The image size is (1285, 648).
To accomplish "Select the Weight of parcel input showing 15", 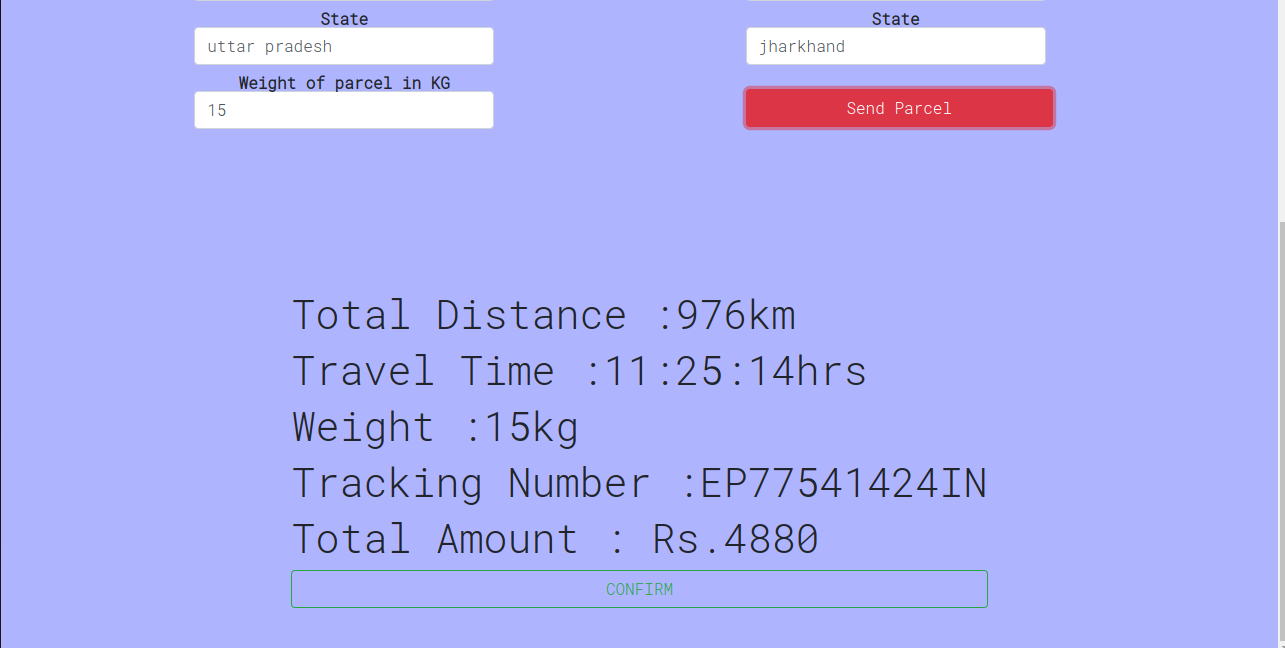I will pyautogui.click(x=343, y=110).
